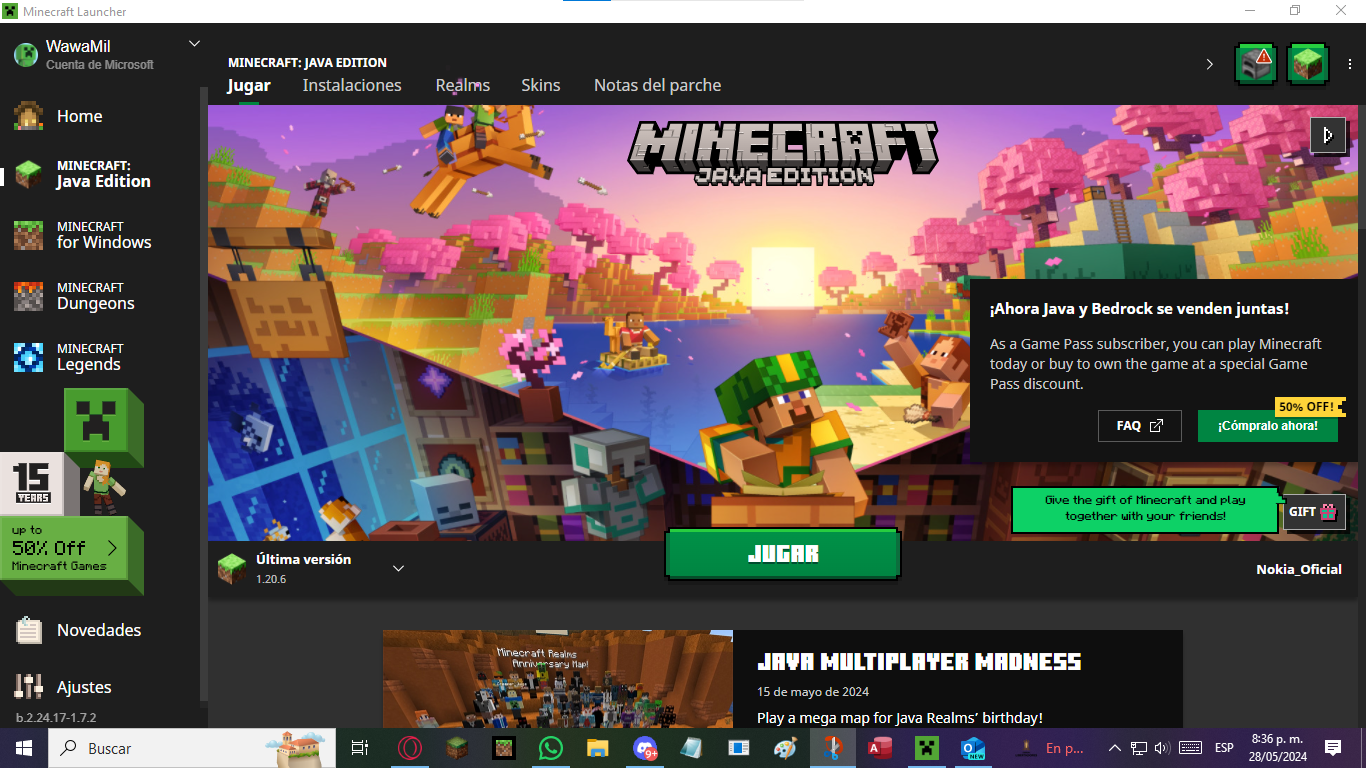Click the right chevron beside the furnace icon

(x=1209, y=64)
